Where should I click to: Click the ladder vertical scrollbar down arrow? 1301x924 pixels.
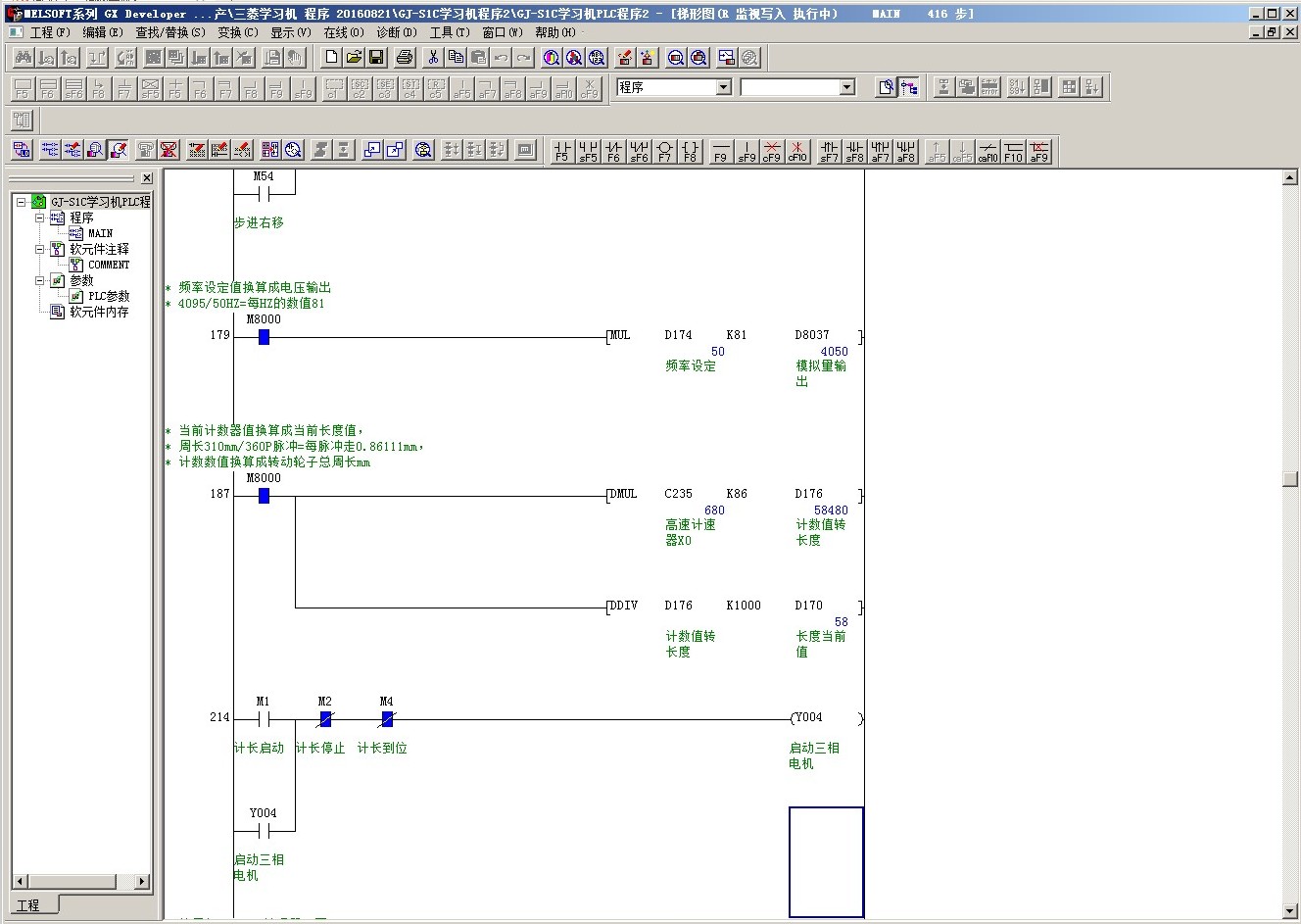pos(1290,912)
